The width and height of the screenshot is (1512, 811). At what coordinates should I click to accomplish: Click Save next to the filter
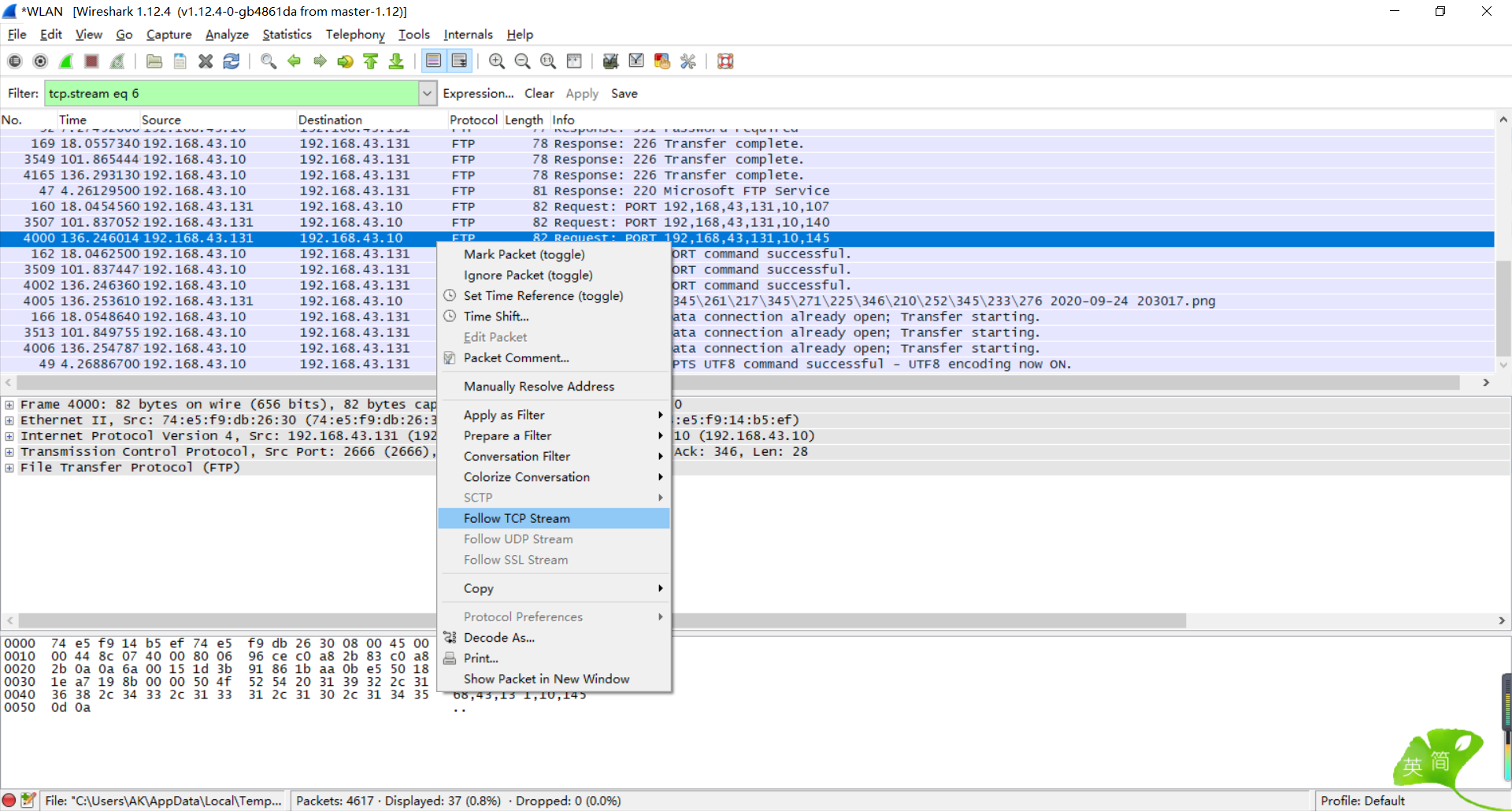624,94
